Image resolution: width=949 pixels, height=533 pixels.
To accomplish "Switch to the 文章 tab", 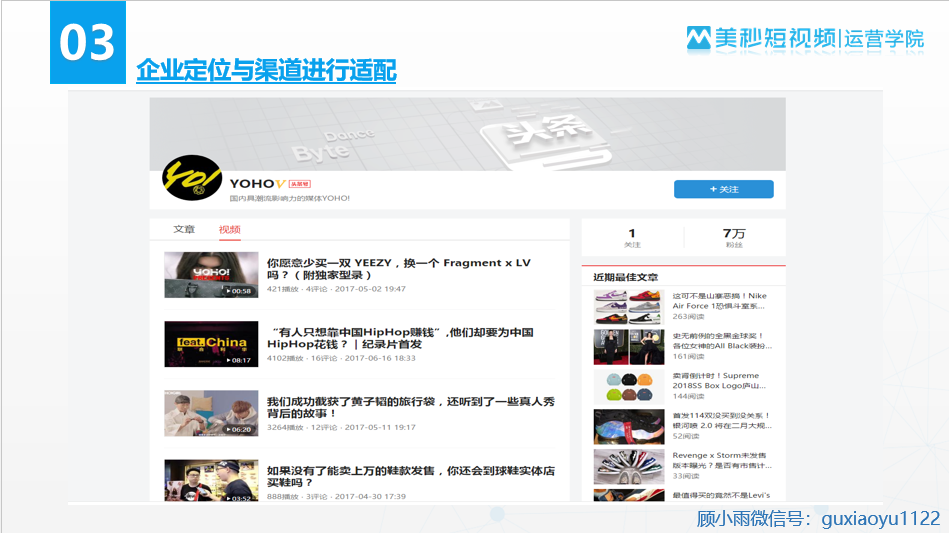I will pyautogui.click(x=184, y=229).
